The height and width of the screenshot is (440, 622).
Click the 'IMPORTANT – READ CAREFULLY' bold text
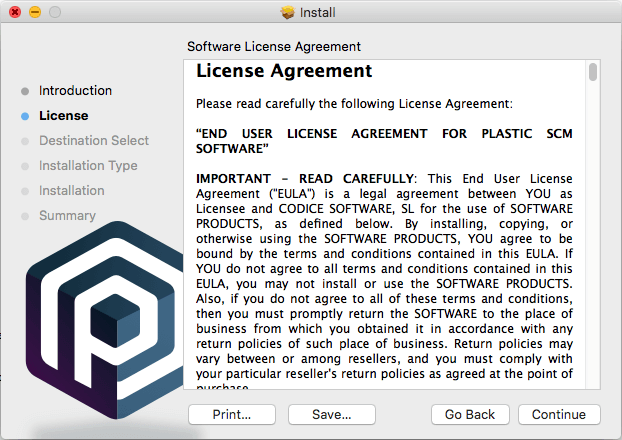[x=305, y=179]
